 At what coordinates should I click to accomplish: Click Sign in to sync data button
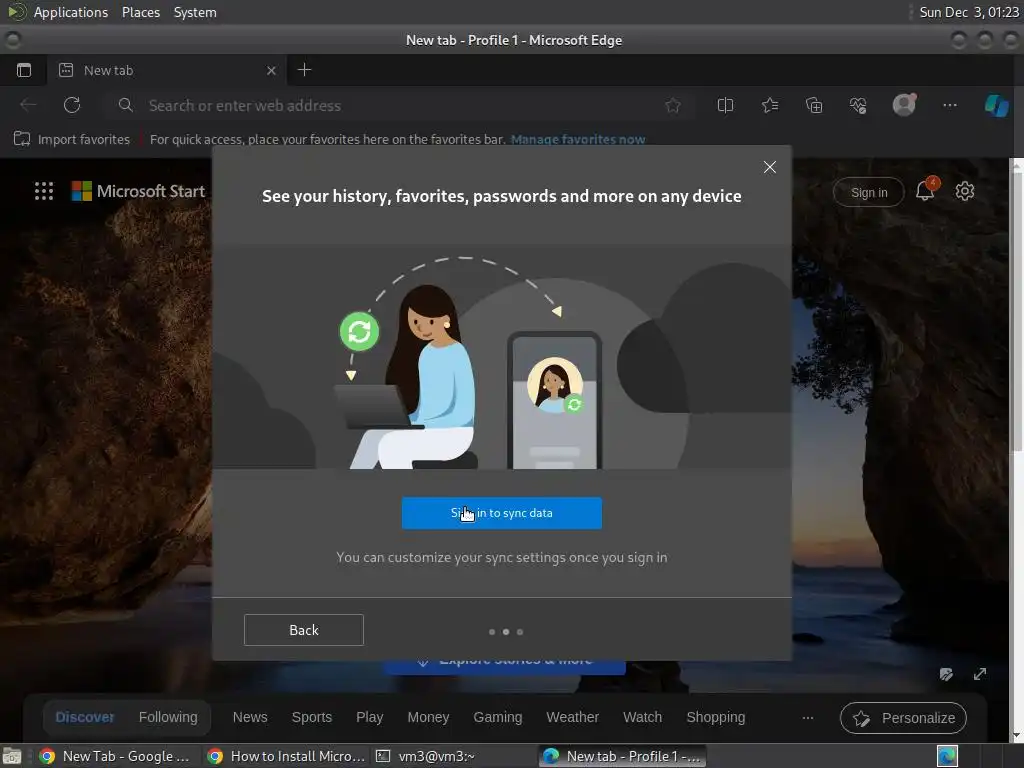(x=502, y=513)
